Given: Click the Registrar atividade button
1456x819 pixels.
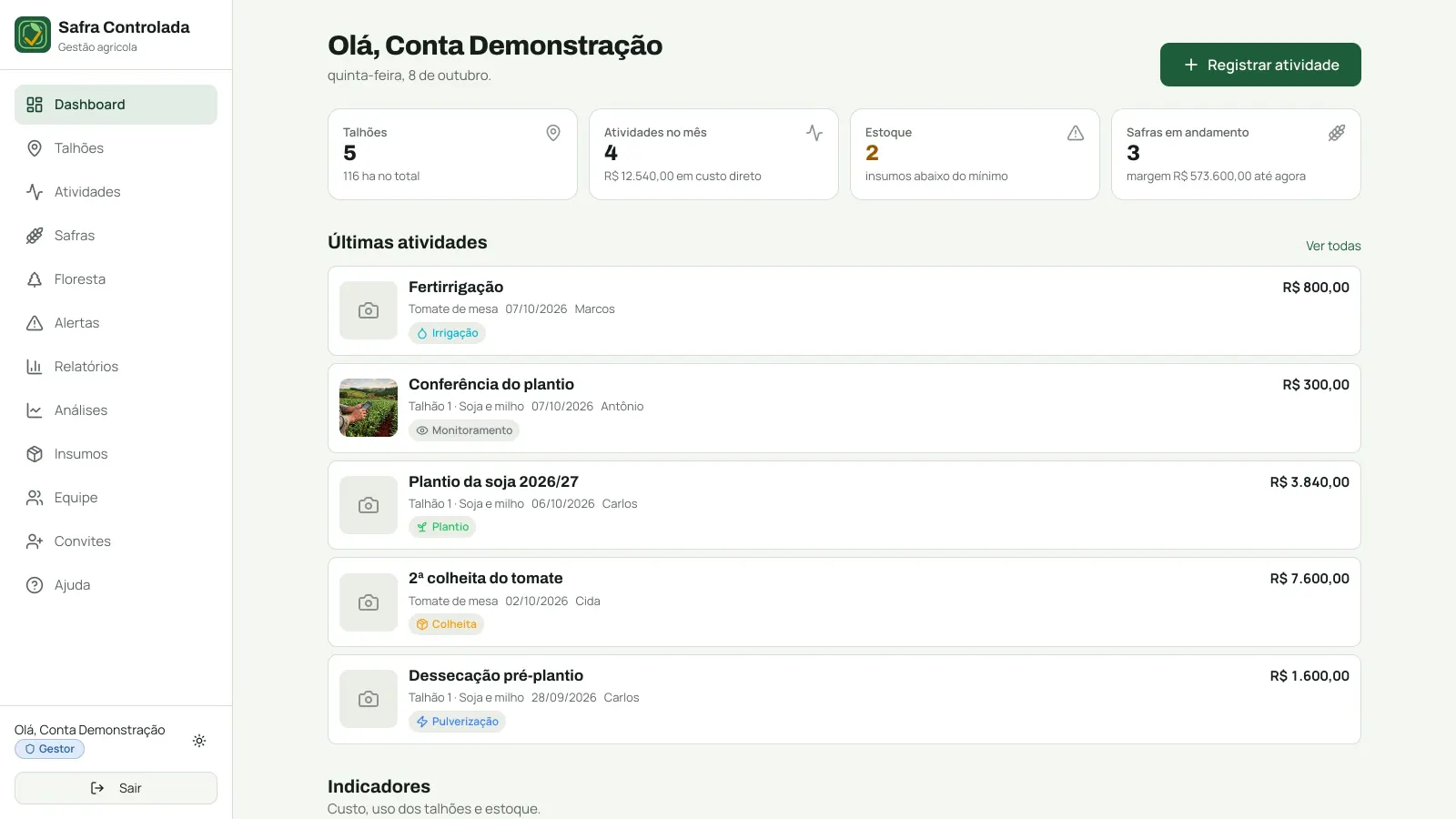Looking at the screenshot, I should point(1260,65).
